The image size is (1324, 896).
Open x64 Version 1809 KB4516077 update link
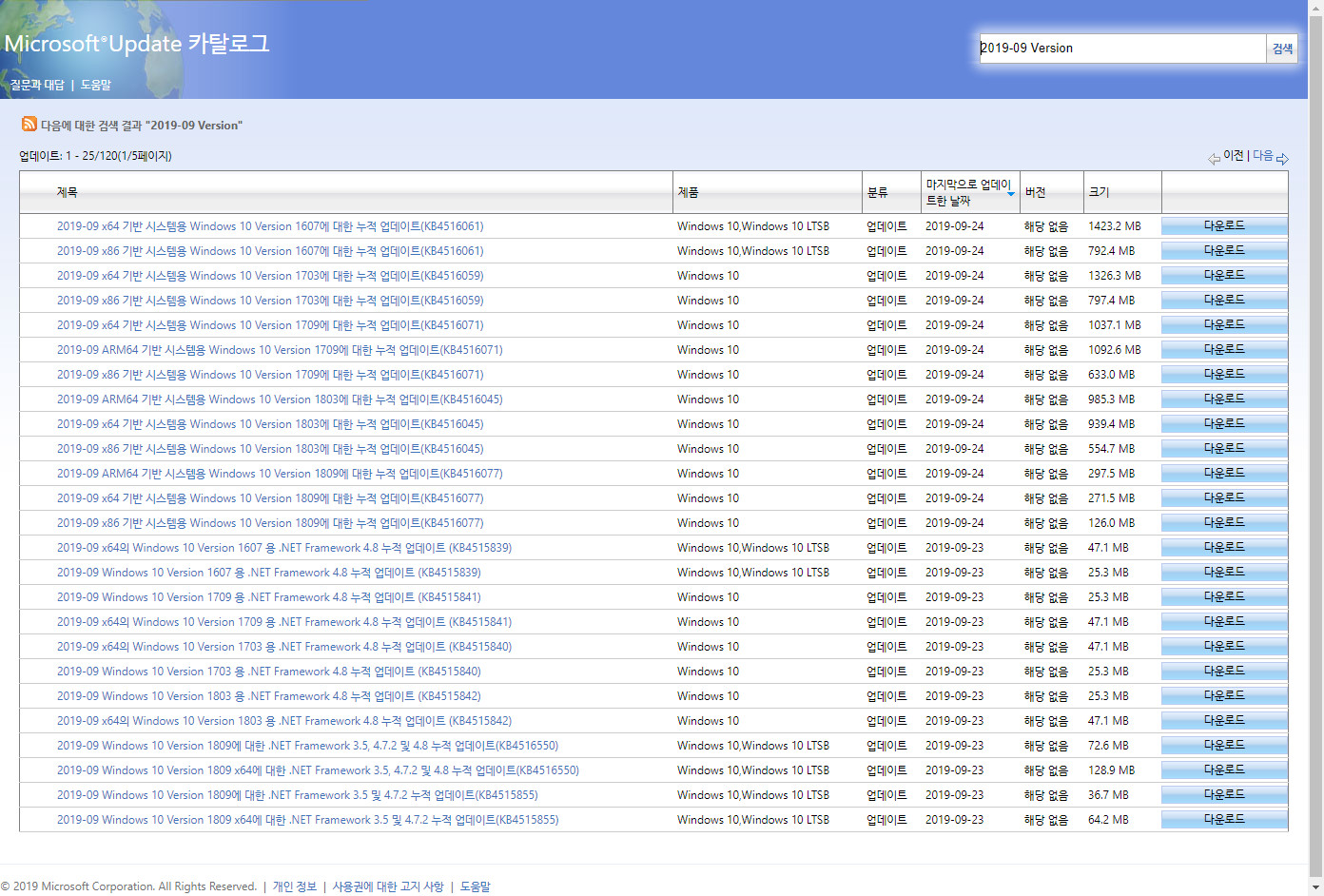(x=270, y=498)
